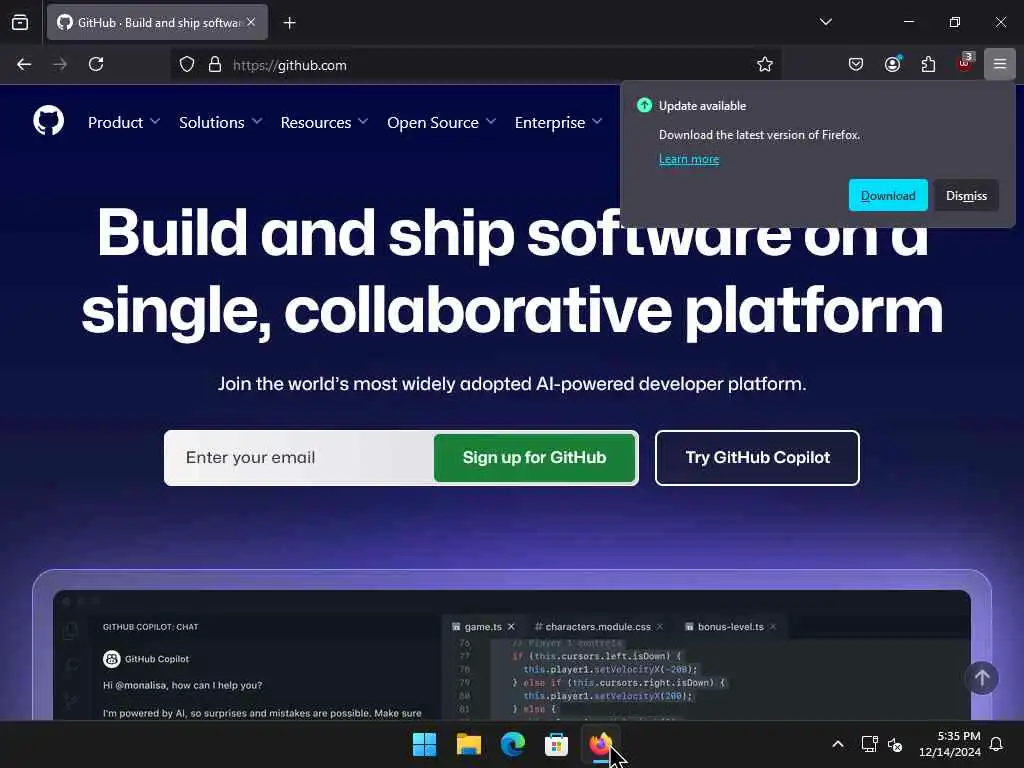The height and width of the screenshot is (768, 1024).
Task: Expand the Solutions menu
Action: [x=220, y=122]
